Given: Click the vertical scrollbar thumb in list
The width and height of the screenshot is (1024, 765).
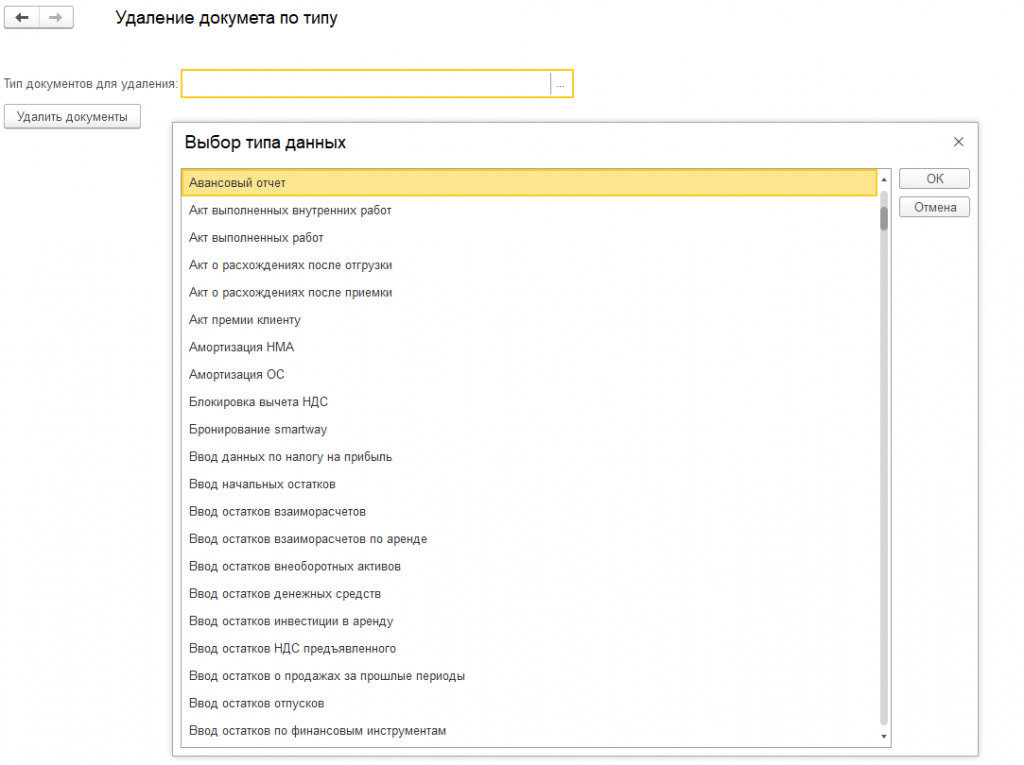Looking at the screenshot, I should pyautogui.click(x=884, y=218).
